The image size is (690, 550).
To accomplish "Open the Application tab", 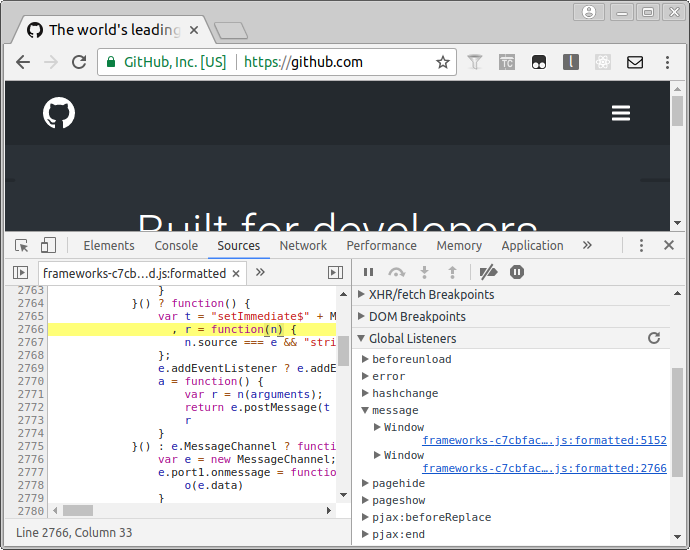I will pos(532,246).
